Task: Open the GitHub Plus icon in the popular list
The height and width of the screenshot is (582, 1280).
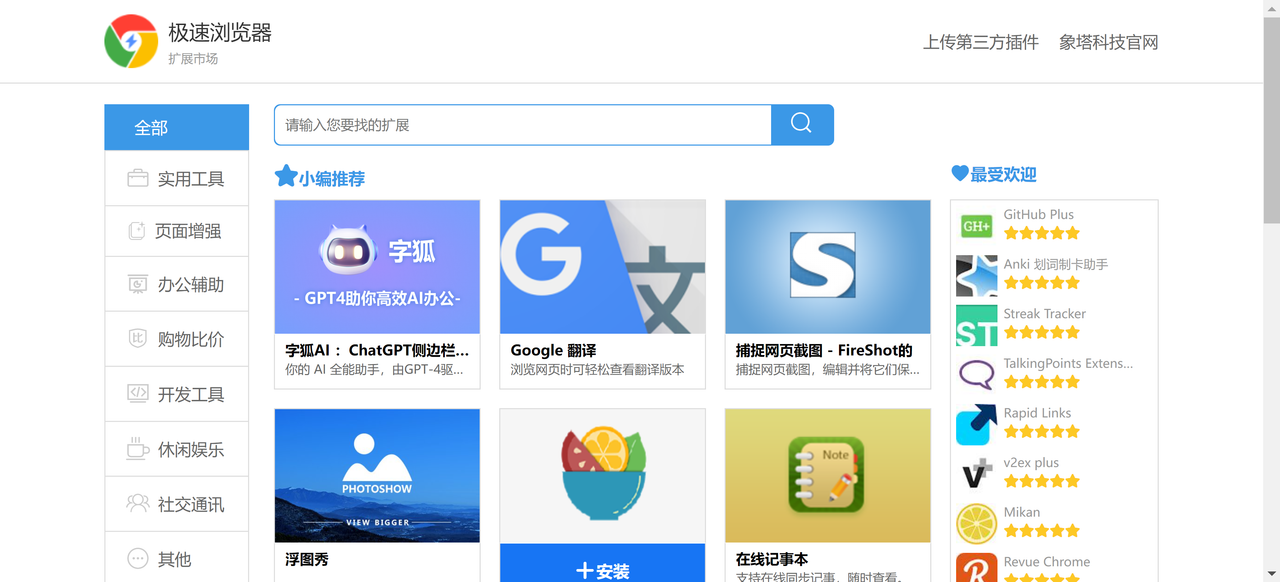Action: (976, 227)
